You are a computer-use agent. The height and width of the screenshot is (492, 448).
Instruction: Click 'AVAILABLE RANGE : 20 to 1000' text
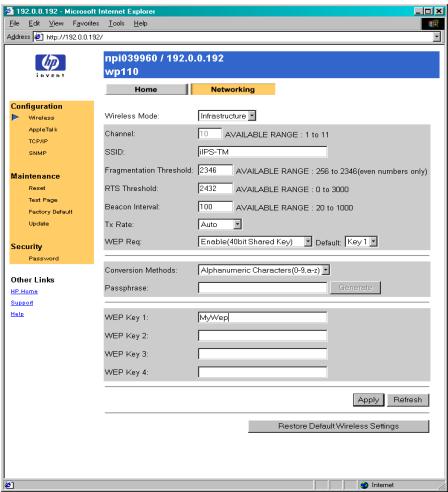(294, 208)
